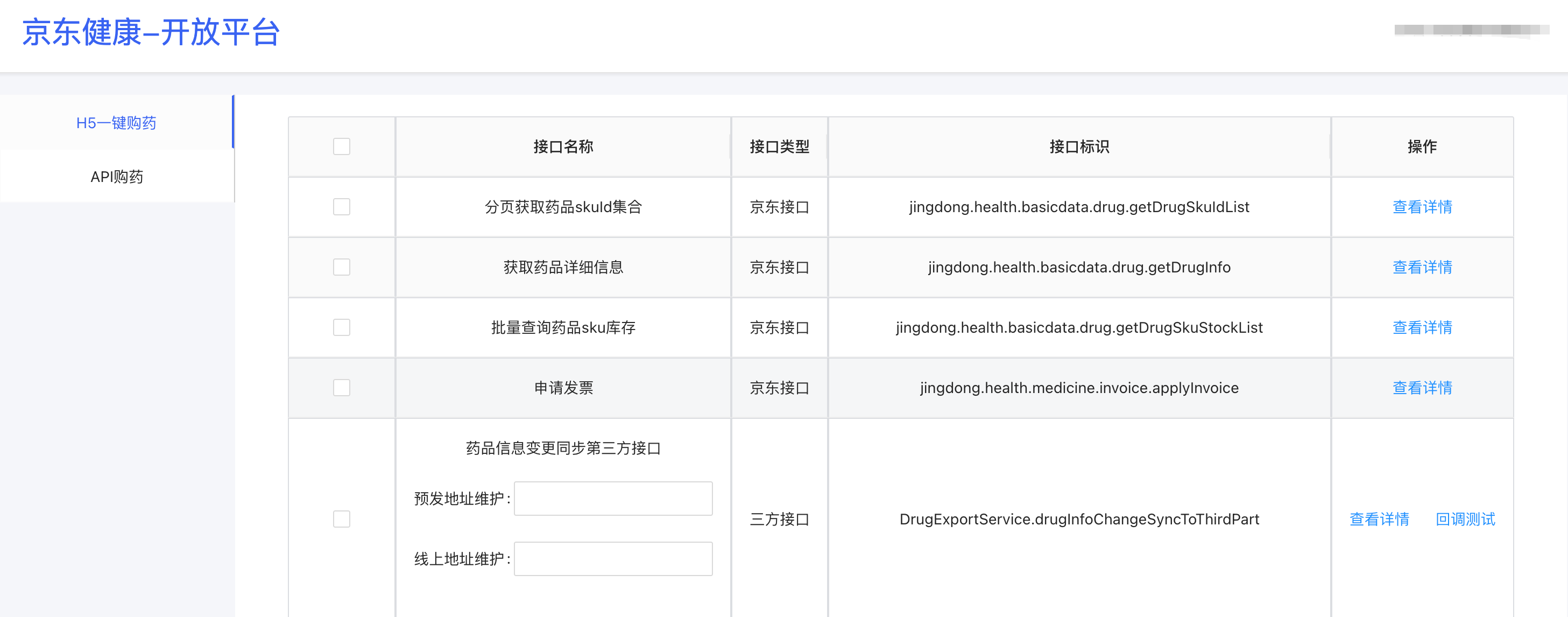Tick the checkbox for 批量查询药品sku库存
Image resolution: width=1568 pixels, height=617 pixels.
click(x=342, y=328)
